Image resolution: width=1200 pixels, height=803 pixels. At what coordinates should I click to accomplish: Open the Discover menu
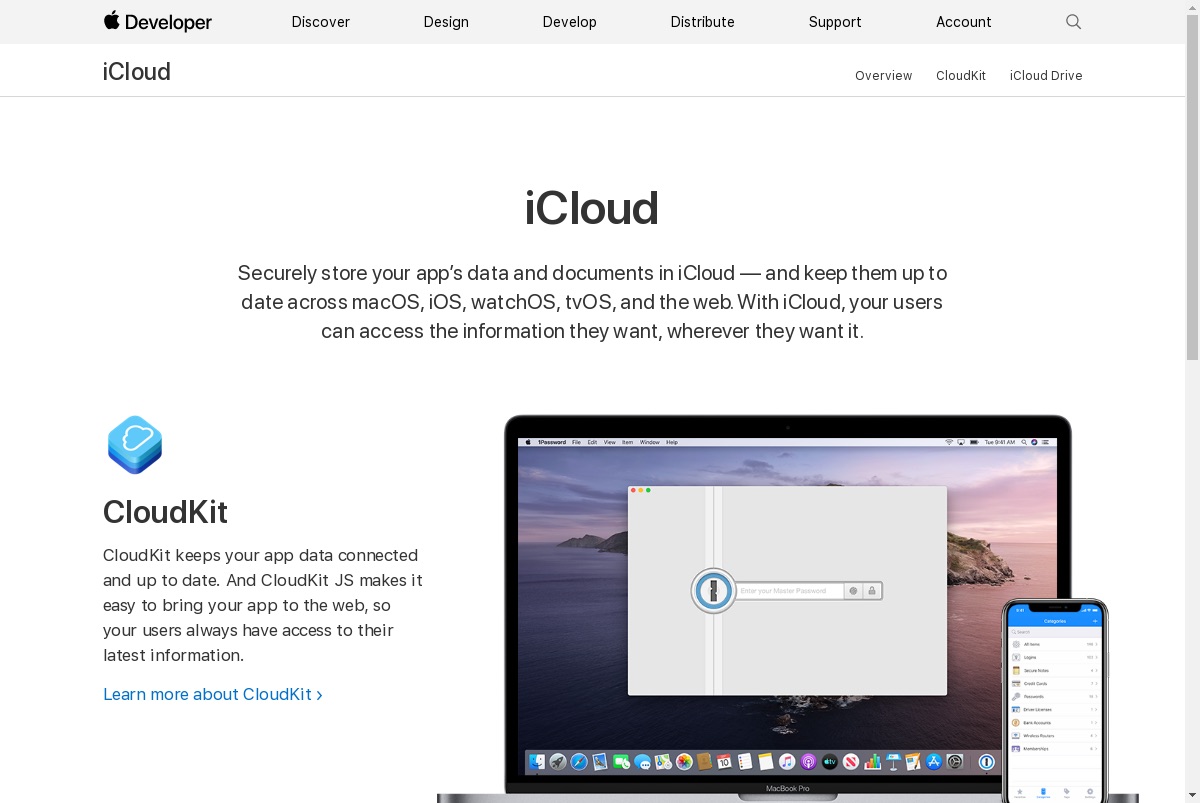(320, 22)
